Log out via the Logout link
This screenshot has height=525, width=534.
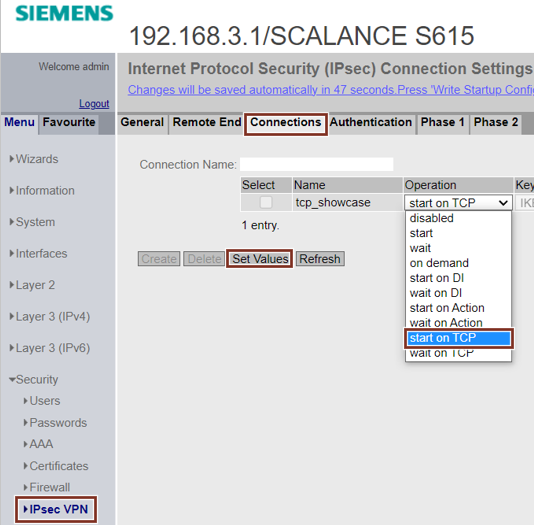click(94, 104)
